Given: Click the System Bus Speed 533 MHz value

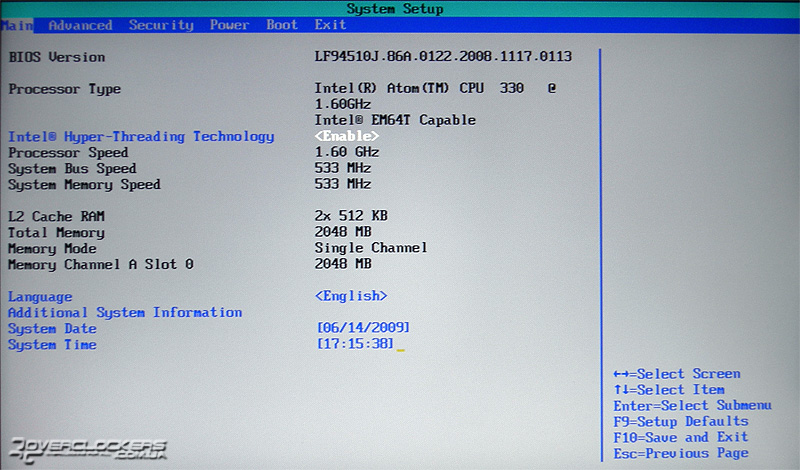Looking at the screenshot, I should (342, 168).
